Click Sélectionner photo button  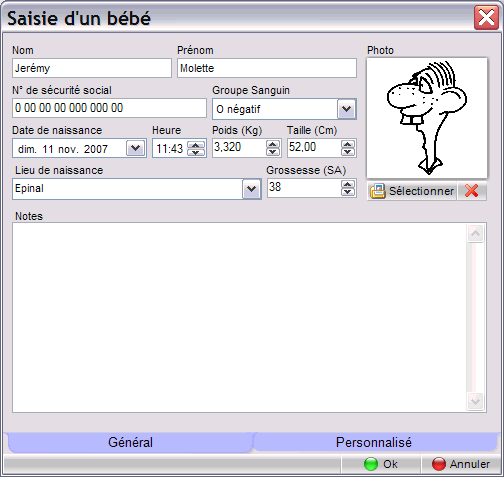point(412,191)
